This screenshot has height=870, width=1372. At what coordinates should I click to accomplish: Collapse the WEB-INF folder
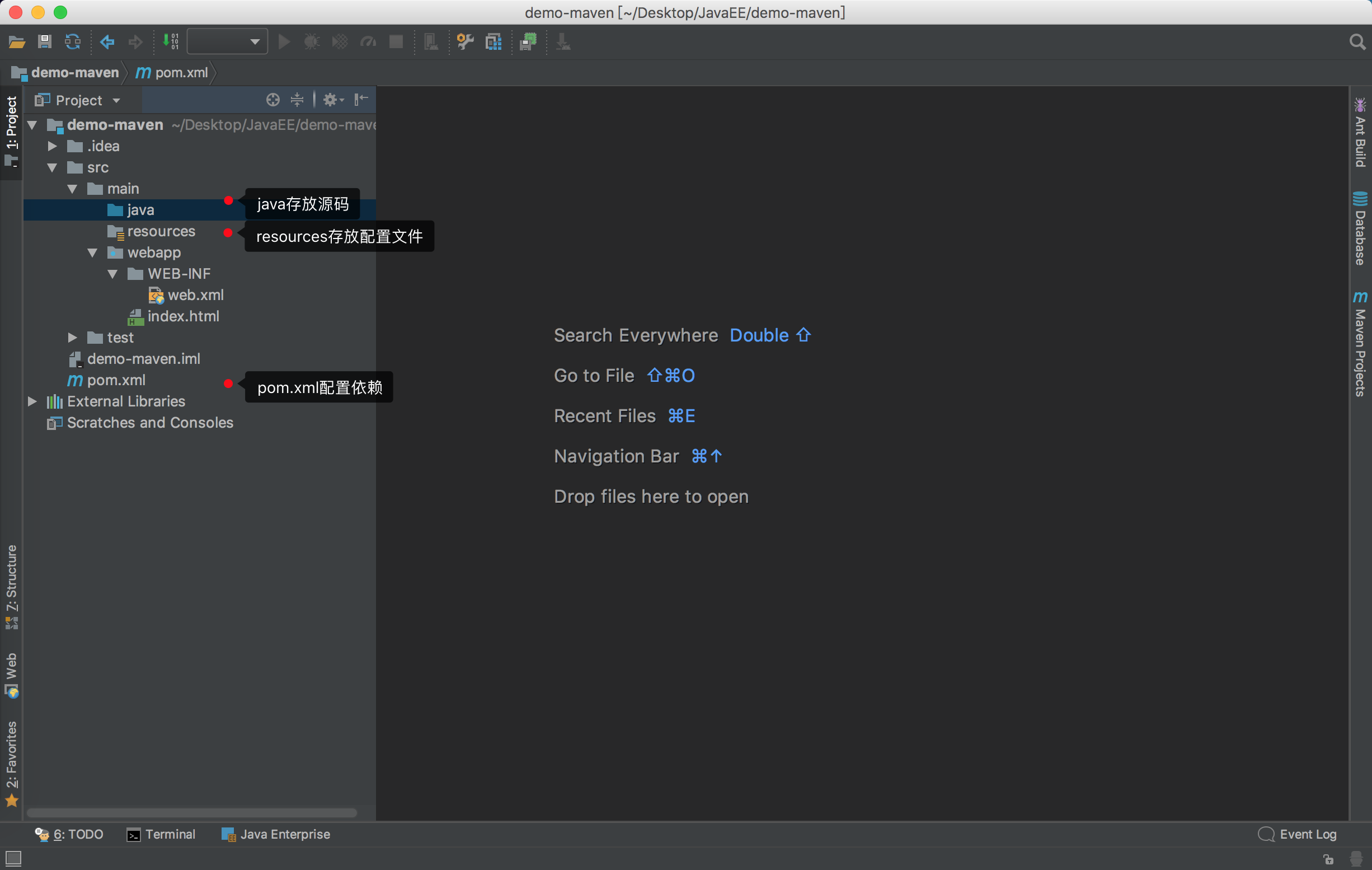click(x=113, y=274)
